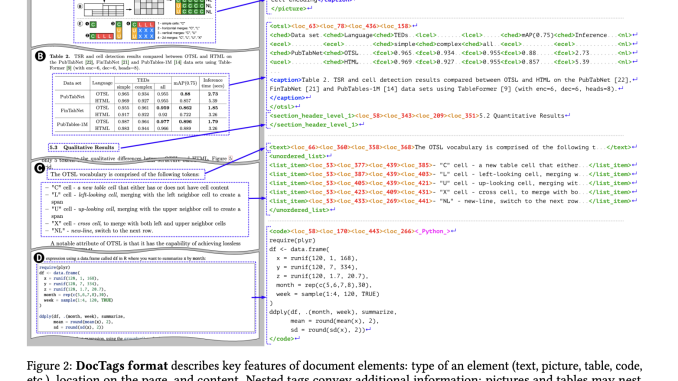Screen dimensions: 678x381
Task: Click 'A notable attribute of OTSL' sentence
Action: click(146, 243)
